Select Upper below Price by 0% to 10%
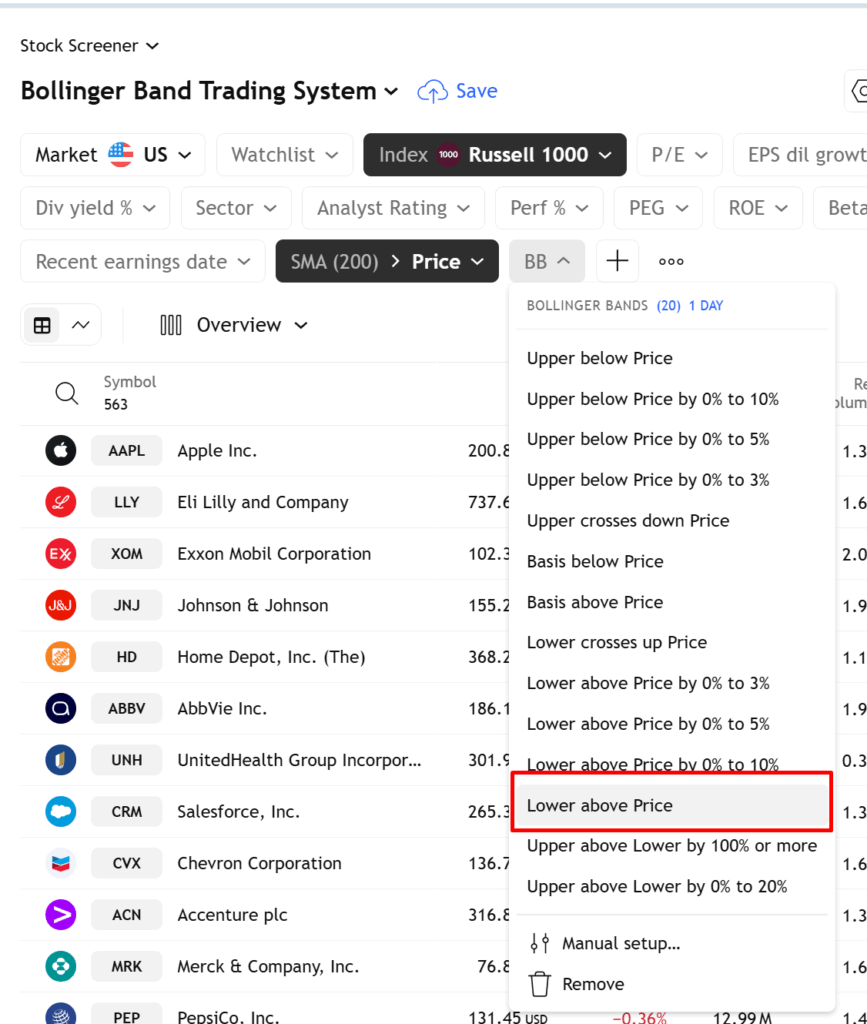Viewport: 867px width, 1024px height. (672, 399)
